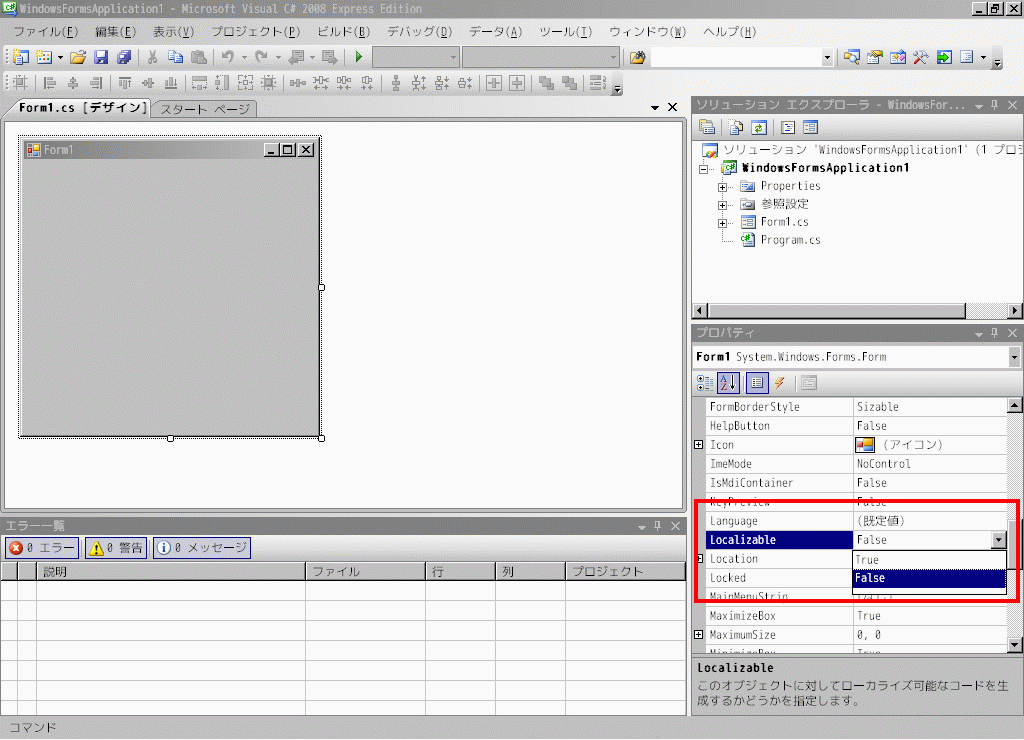The image size is (1024, 740).
Task: Click the New Project toolbar icon
Action: (x=21, y=57)
